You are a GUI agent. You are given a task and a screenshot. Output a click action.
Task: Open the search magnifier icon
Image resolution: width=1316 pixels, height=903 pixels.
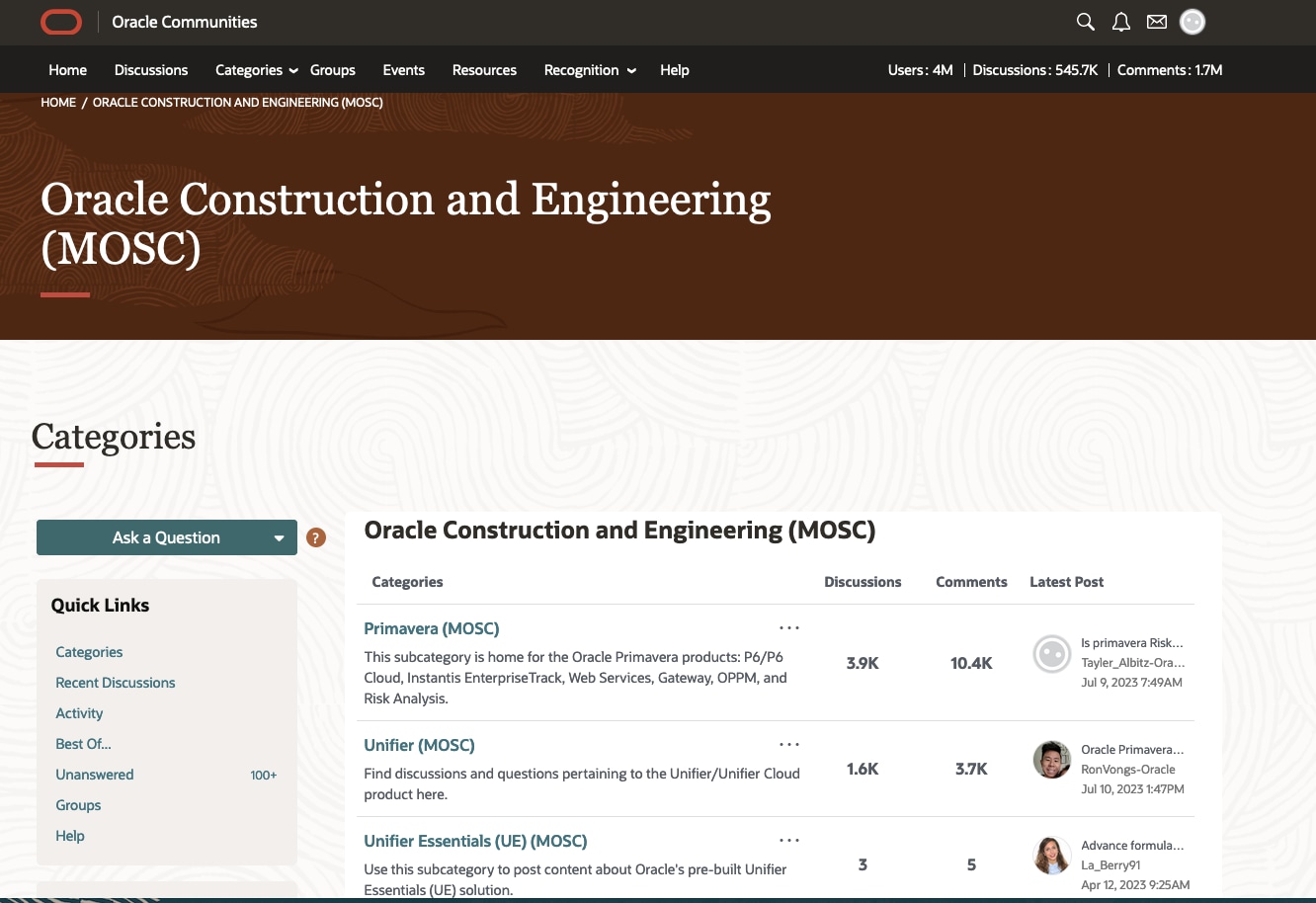point(1085,22)
